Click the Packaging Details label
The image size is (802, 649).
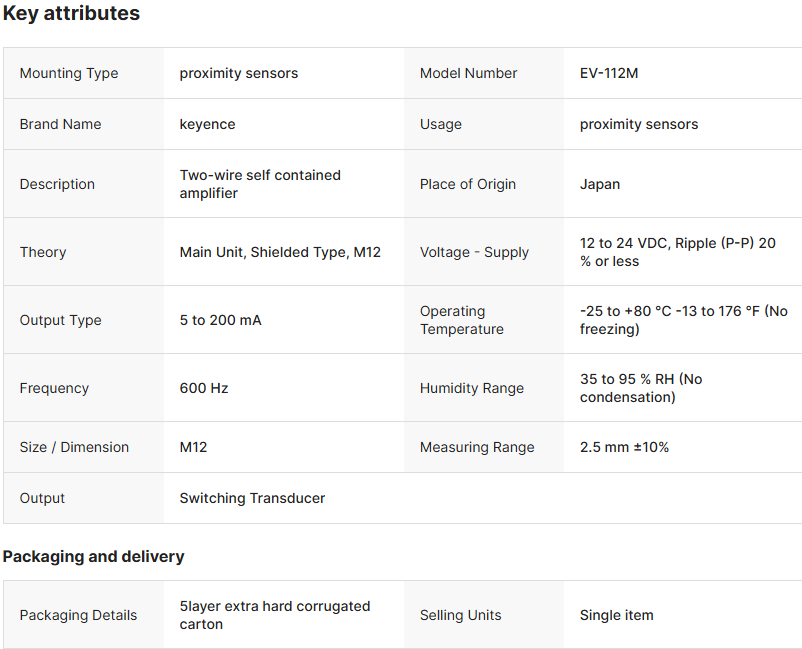pyautogui.click(x=78, y=615)
